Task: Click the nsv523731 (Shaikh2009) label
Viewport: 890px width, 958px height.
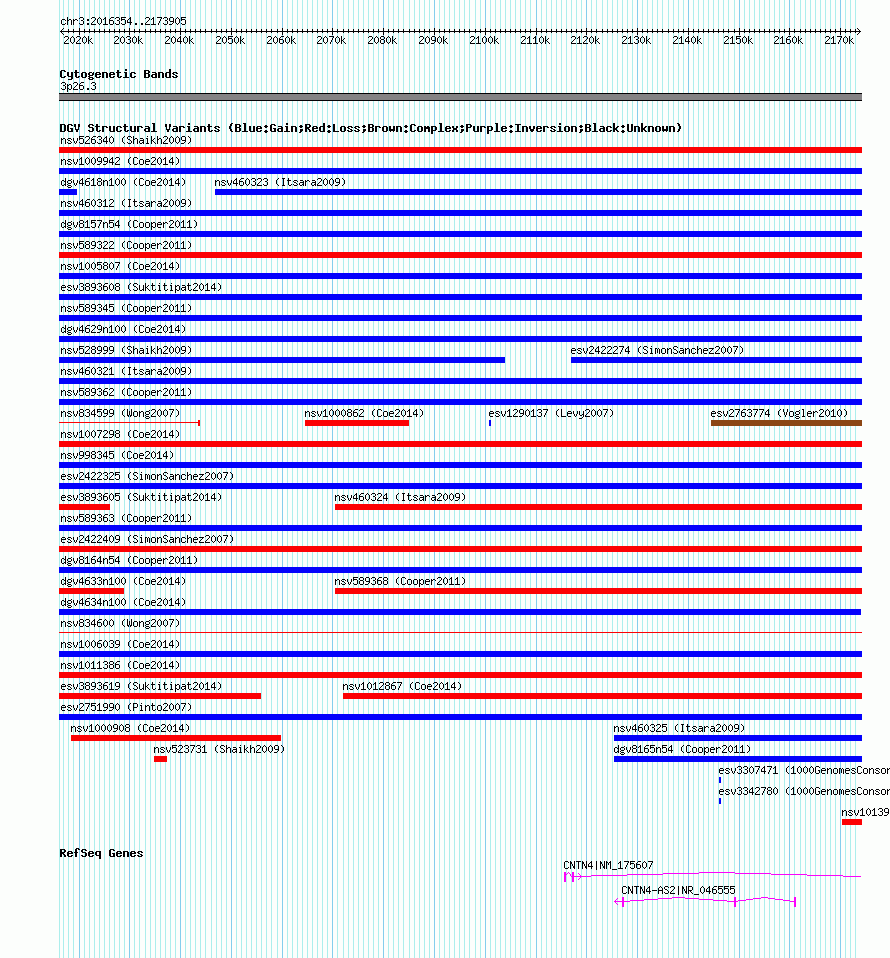Action: pyautogui.click(x=219, y=749)
